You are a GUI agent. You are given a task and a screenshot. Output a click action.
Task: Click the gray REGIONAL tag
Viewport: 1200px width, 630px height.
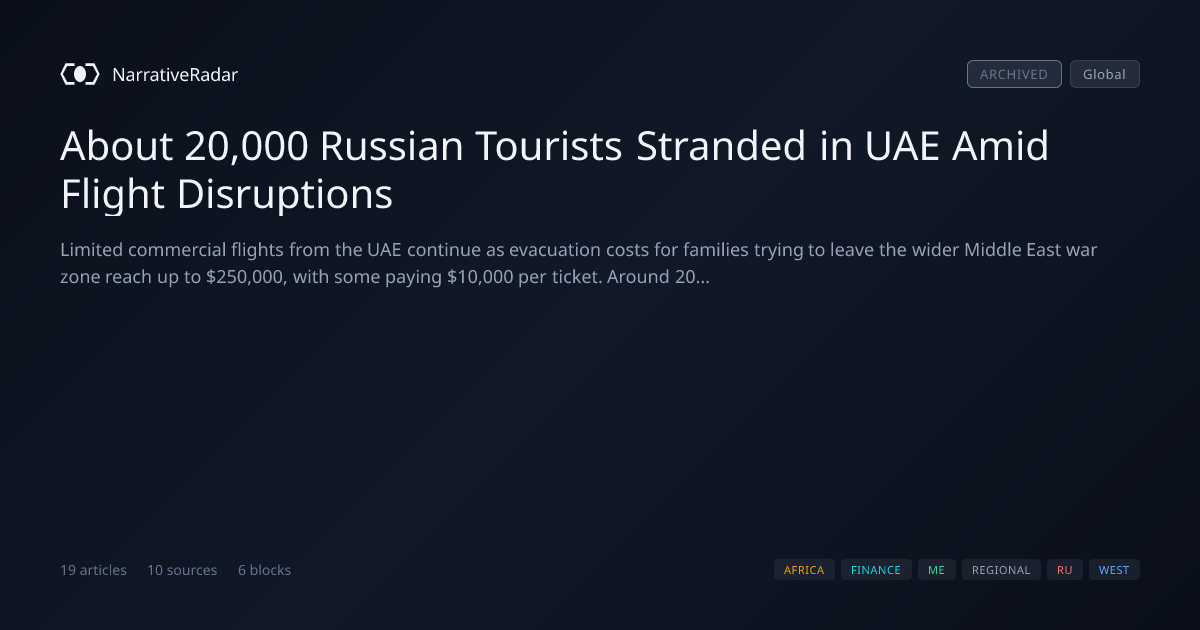click(x=1001, y=570)
